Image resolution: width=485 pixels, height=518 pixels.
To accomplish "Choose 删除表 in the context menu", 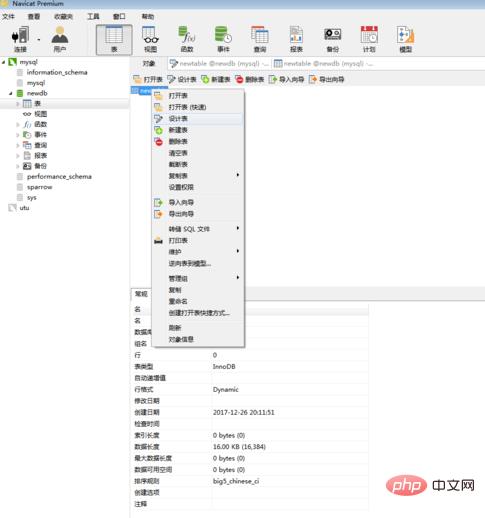I will point(198,141).
